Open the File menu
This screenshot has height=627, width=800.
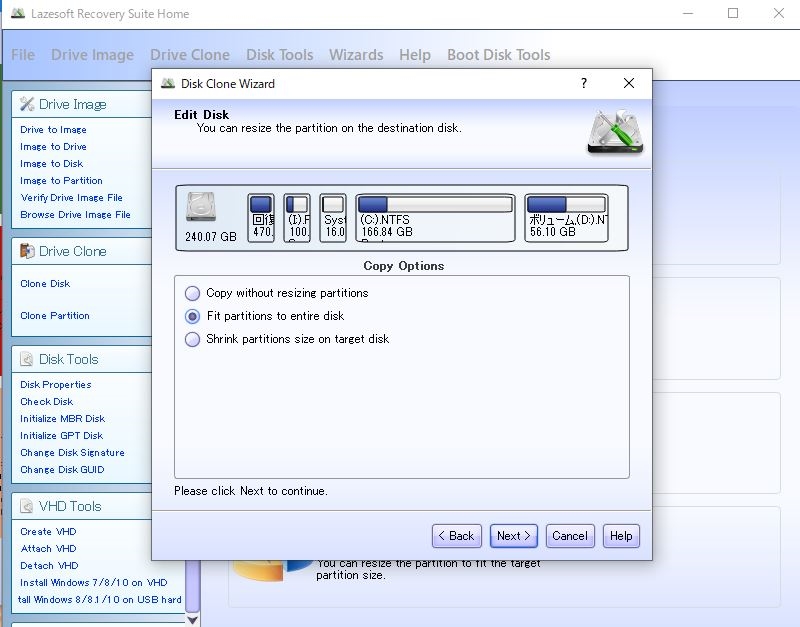tap(23, 55)
